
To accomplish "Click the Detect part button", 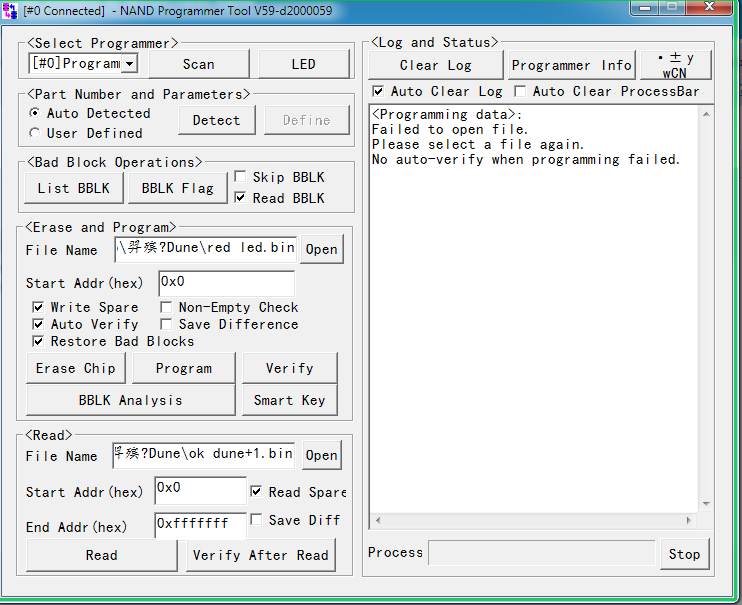I will pyautogui.click(x=216, y=120).
